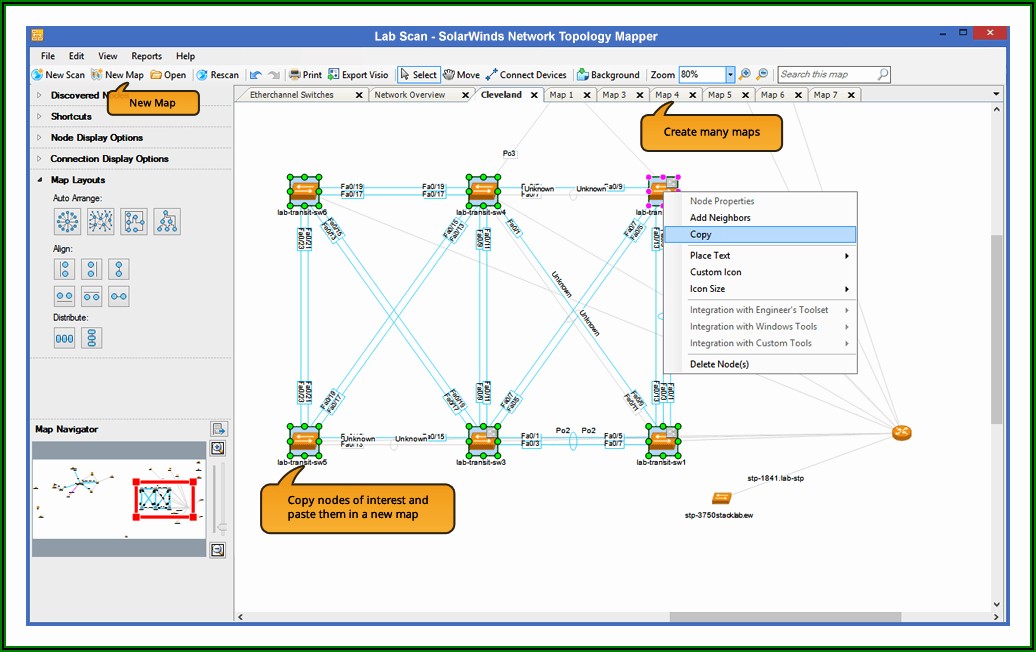Collapse the Map Layouts section
Viewport: 1036px width, 652px height.
(39, 180)
